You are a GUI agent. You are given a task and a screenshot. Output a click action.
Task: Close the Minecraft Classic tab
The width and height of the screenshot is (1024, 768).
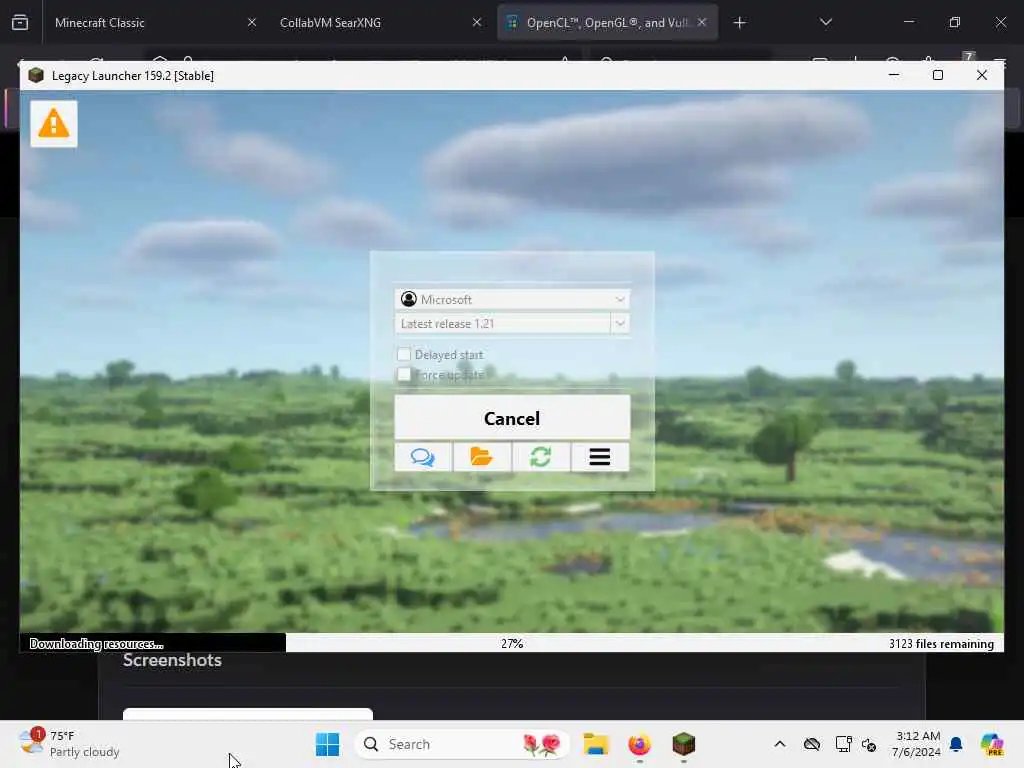point(251,22)
